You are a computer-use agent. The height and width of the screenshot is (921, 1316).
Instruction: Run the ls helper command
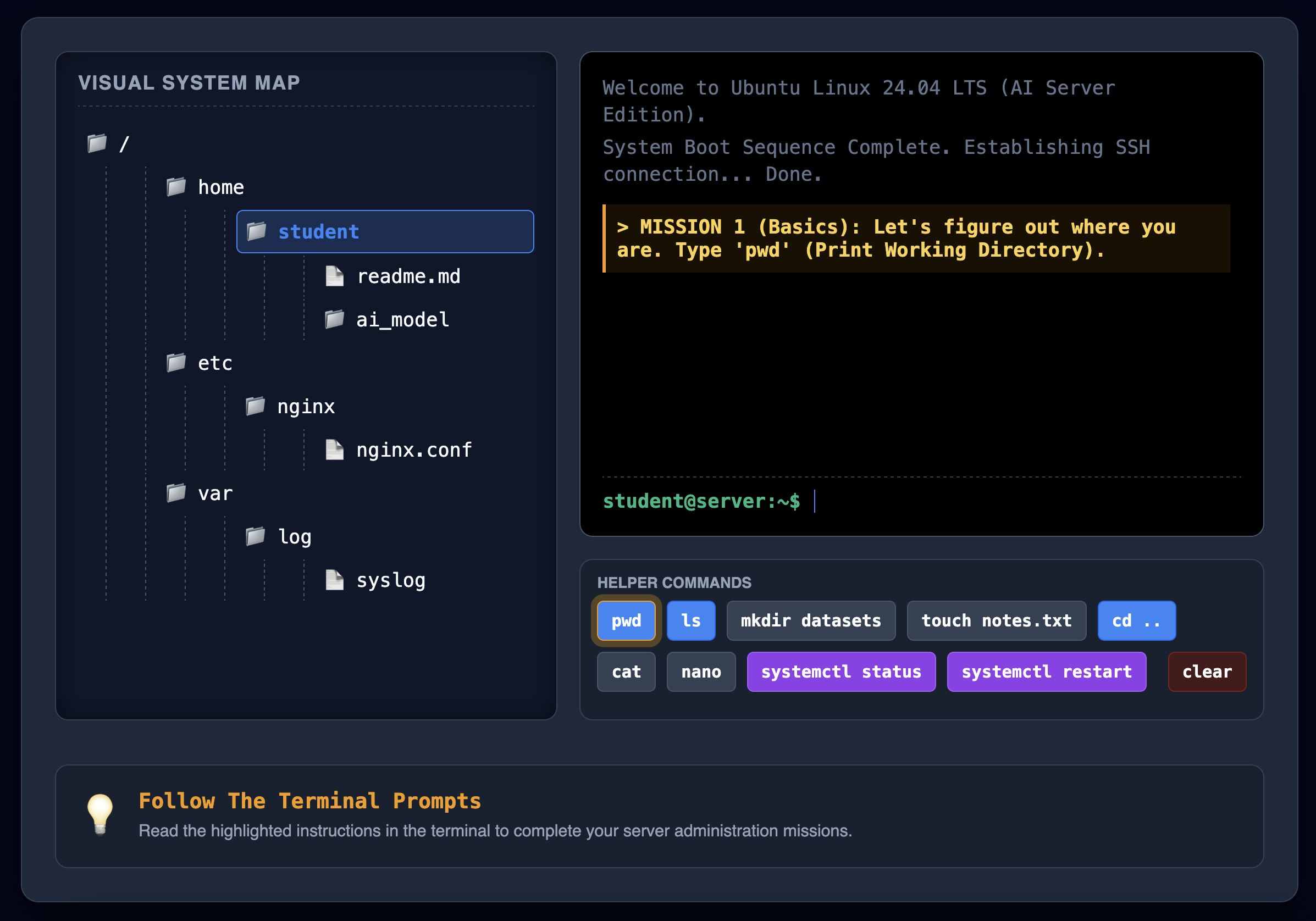point(690,620)
